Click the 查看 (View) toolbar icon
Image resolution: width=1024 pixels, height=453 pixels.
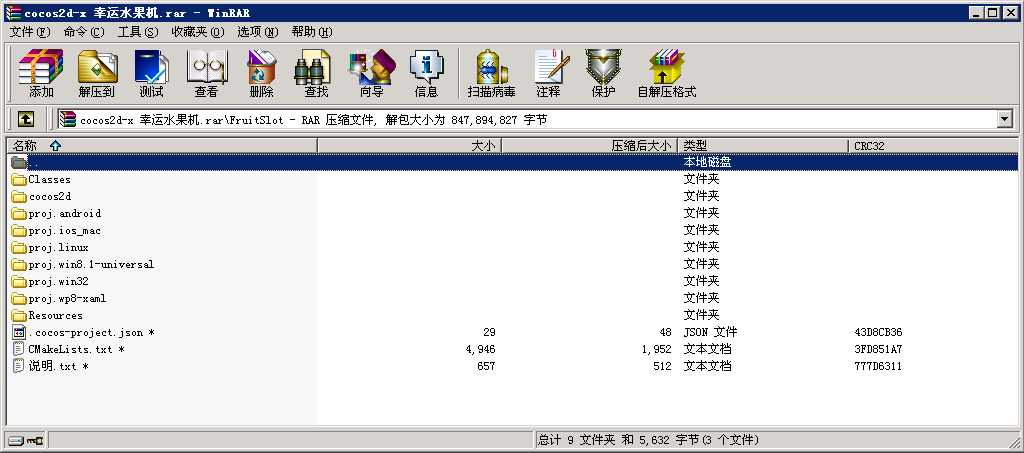(x=206, y=67)
